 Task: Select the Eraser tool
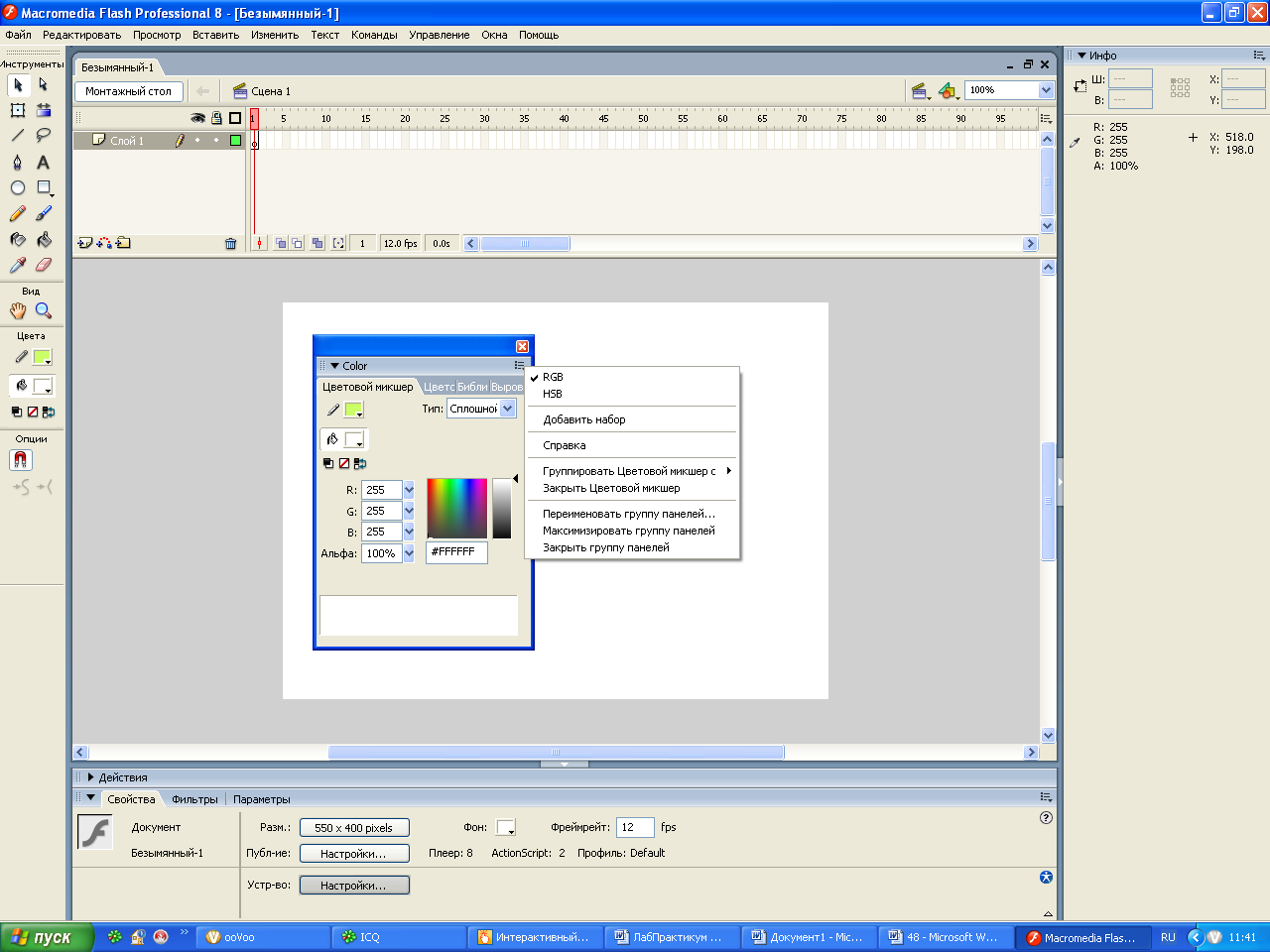43,265
